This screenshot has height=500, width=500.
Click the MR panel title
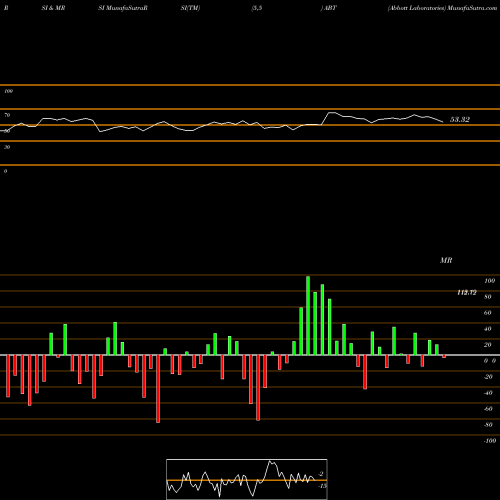click(x=446, y=260)
